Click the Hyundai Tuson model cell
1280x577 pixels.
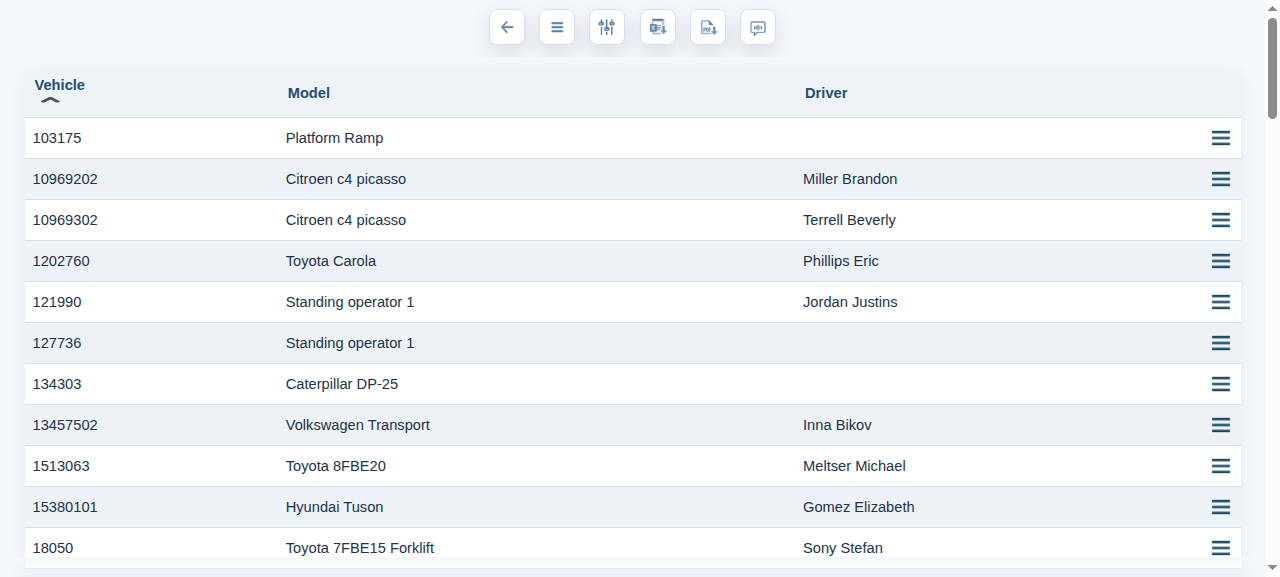pyautogui.click(x=335, y=507)
